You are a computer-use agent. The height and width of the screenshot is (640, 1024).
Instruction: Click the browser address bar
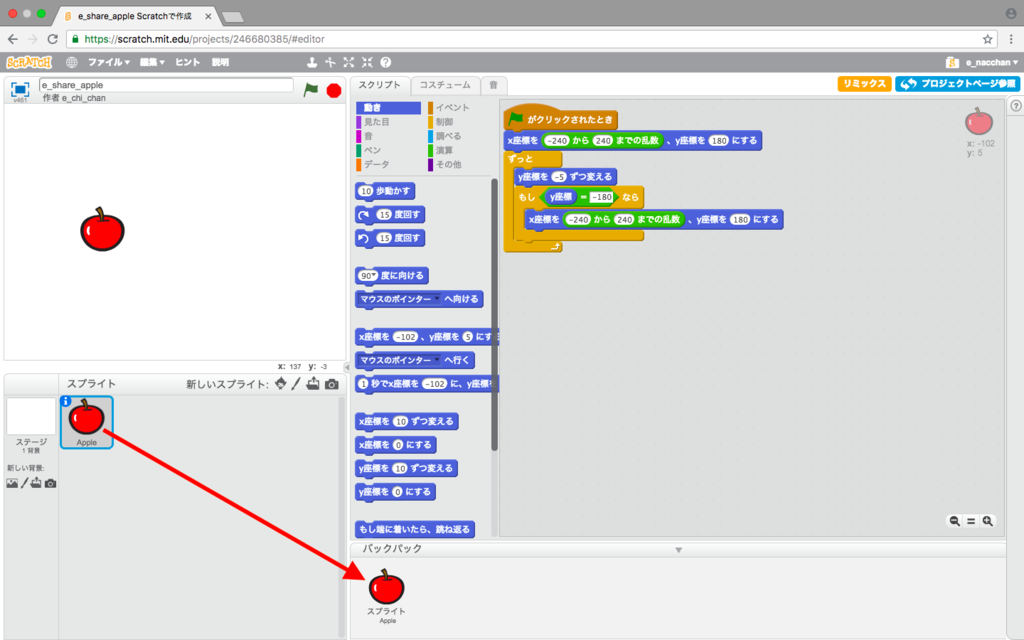coord(529,39)
